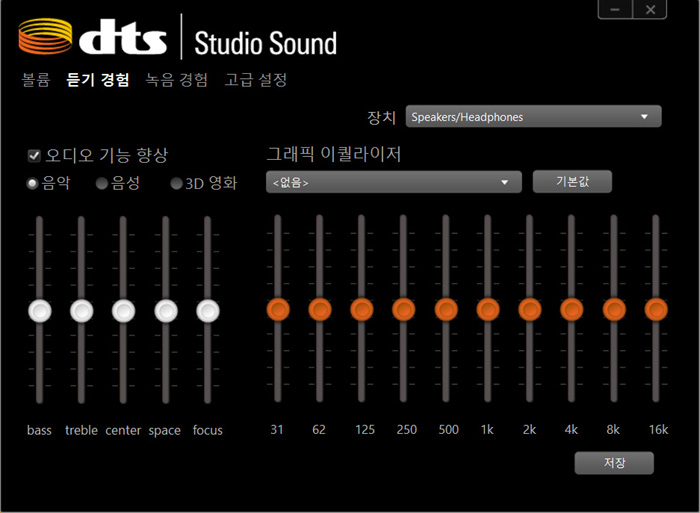Expand the <없음> equalizer preset dropdown

click(x=394, y=182)
